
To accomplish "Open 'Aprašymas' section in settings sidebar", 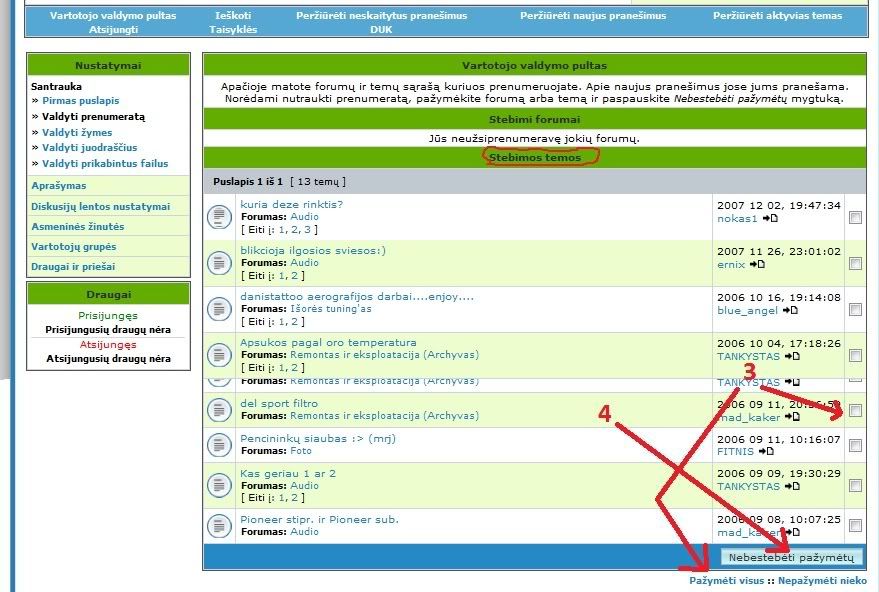I will (58, 186).
